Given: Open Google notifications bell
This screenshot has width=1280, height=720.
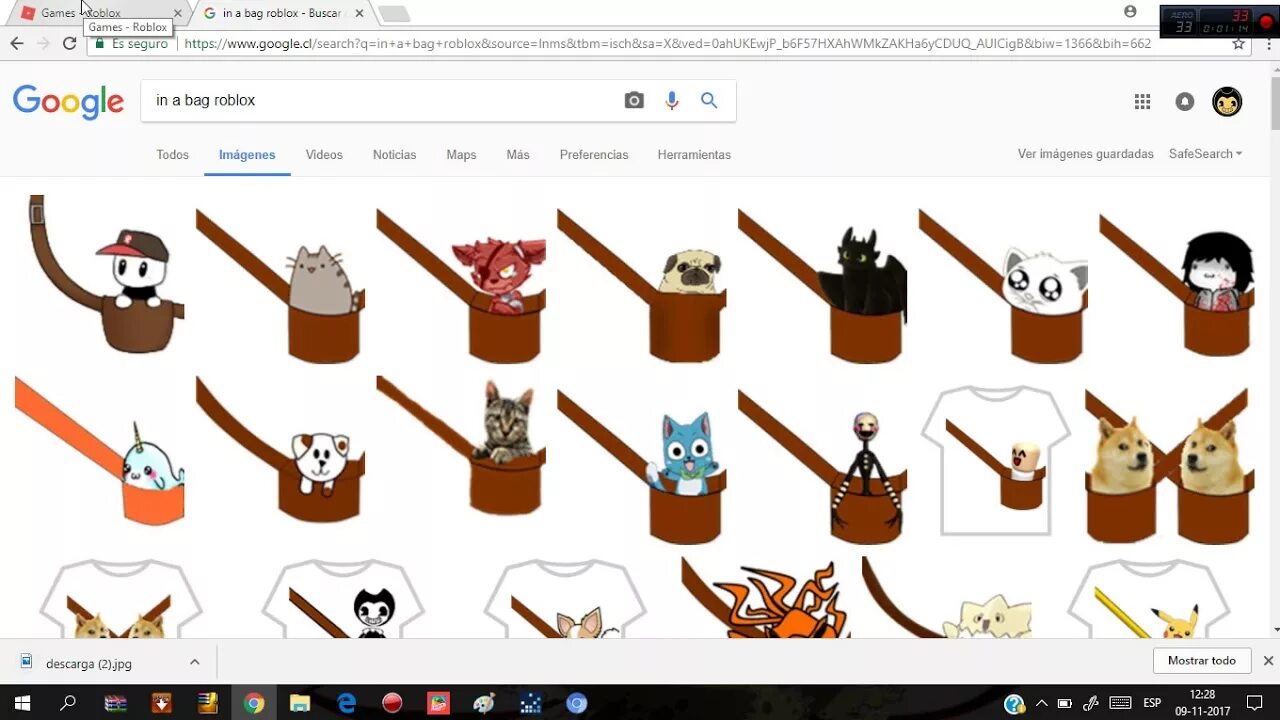Looking at the screenshot, I should pyautogui.click(x=1185, y=101).
